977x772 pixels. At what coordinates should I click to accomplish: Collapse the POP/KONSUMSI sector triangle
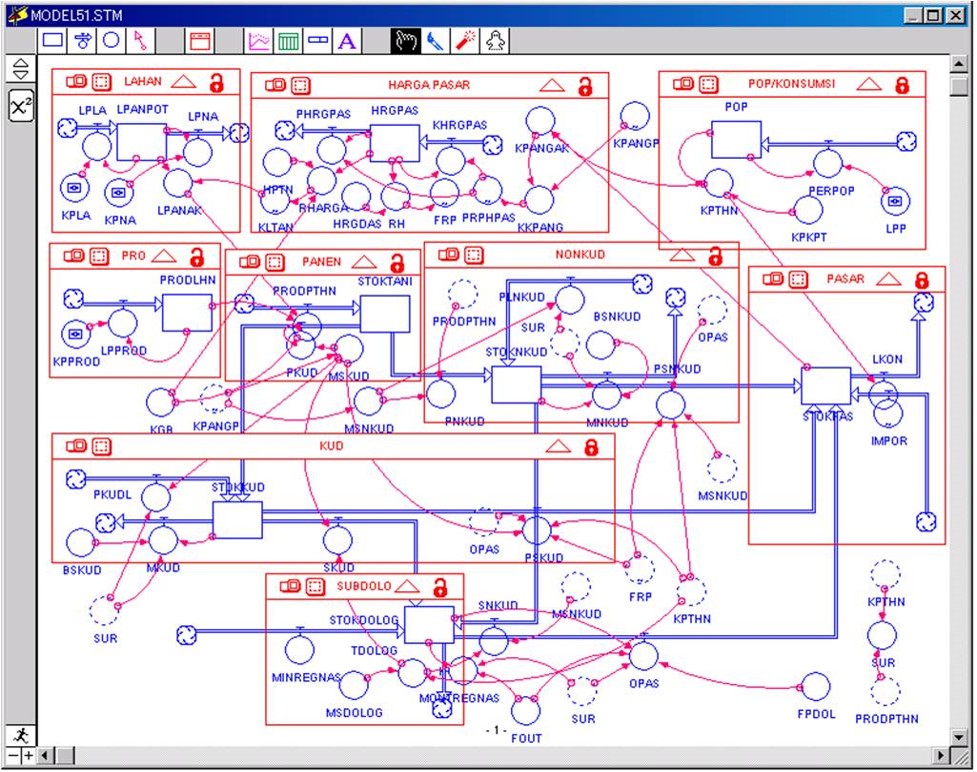point(870,85)
